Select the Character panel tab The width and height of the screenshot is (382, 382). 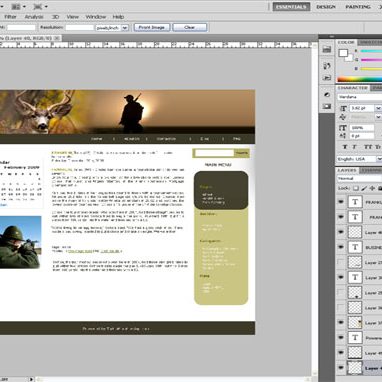[352, 88]
